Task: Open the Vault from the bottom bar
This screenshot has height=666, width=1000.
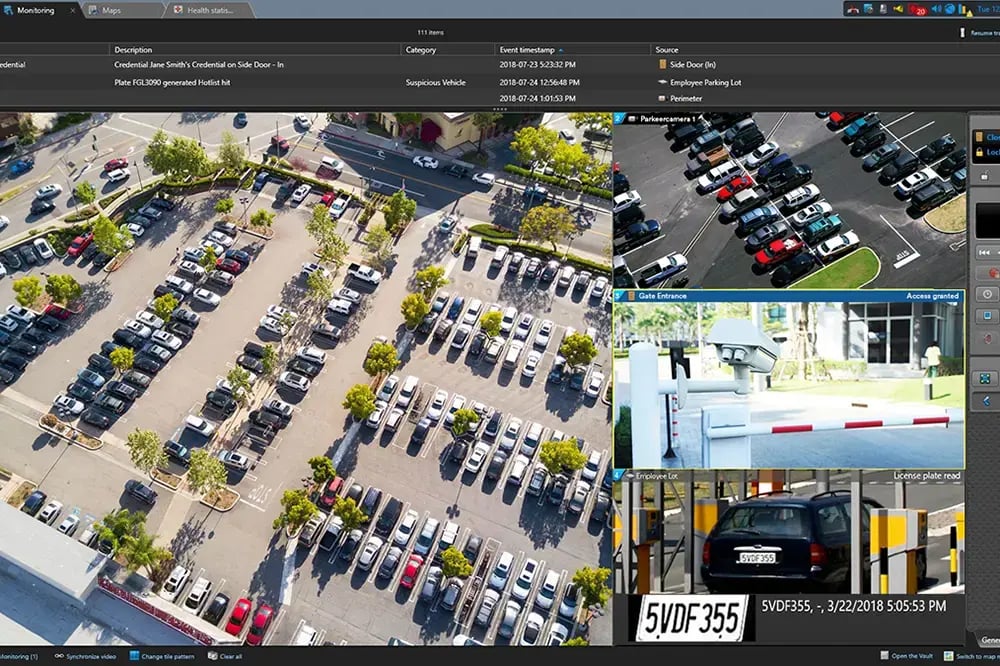Action: click(906, 656)
